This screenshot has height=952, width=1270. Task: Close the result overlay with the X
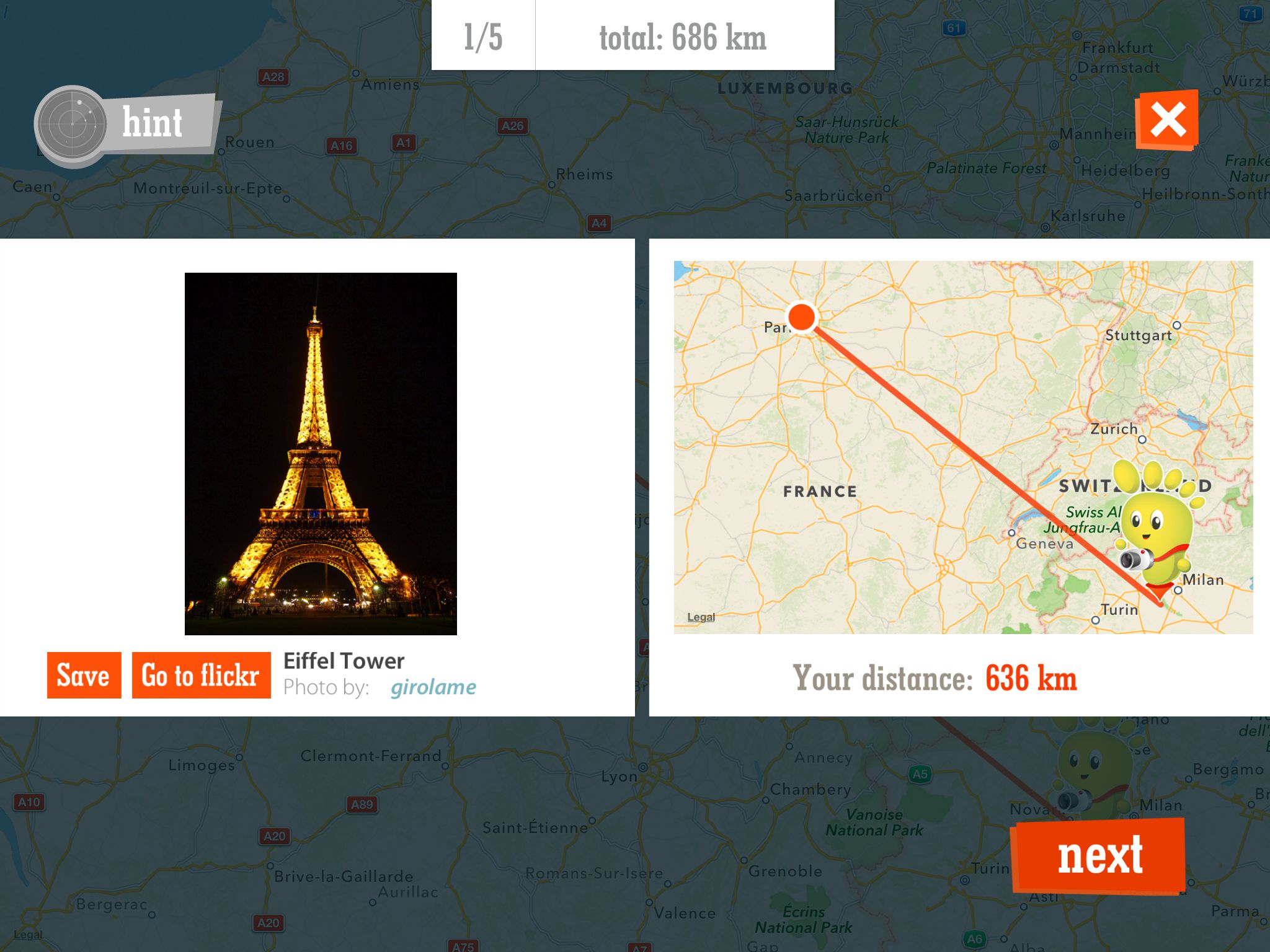point(1166,120)
